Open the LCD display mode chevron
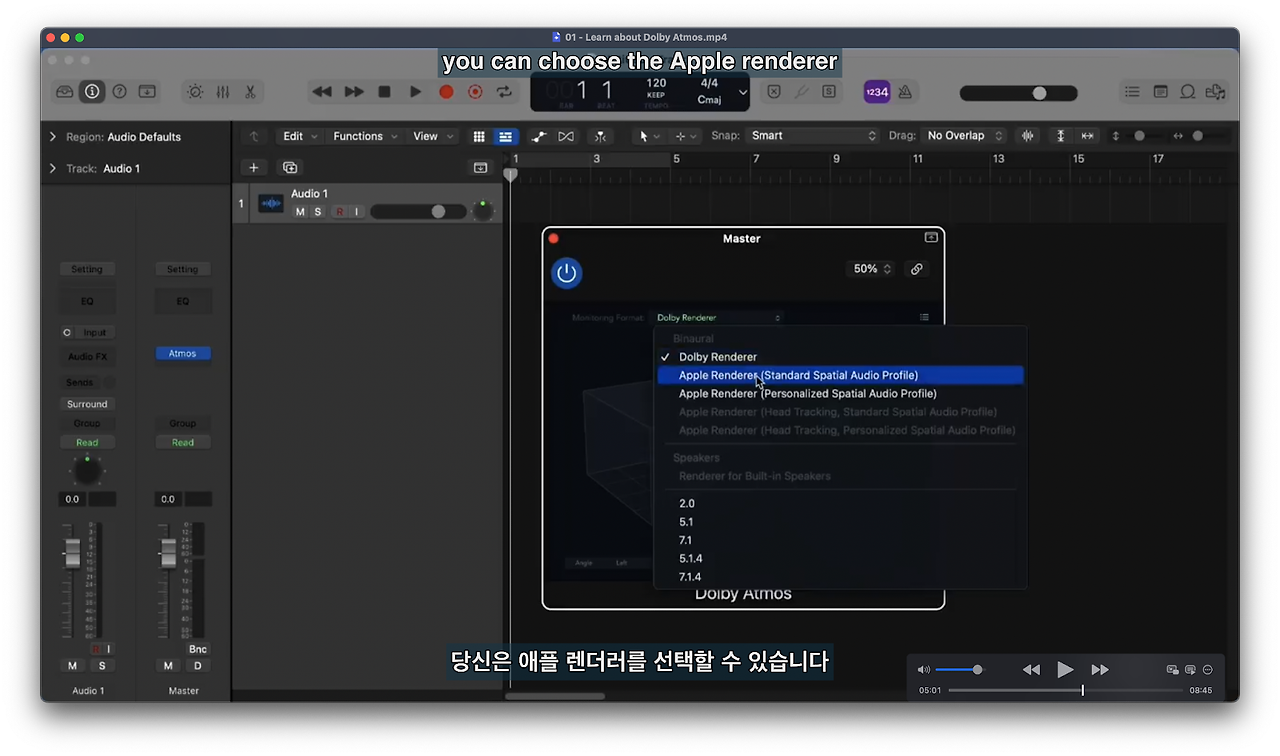This screenshot has height=756, width=1280. [x=743, y=92]
